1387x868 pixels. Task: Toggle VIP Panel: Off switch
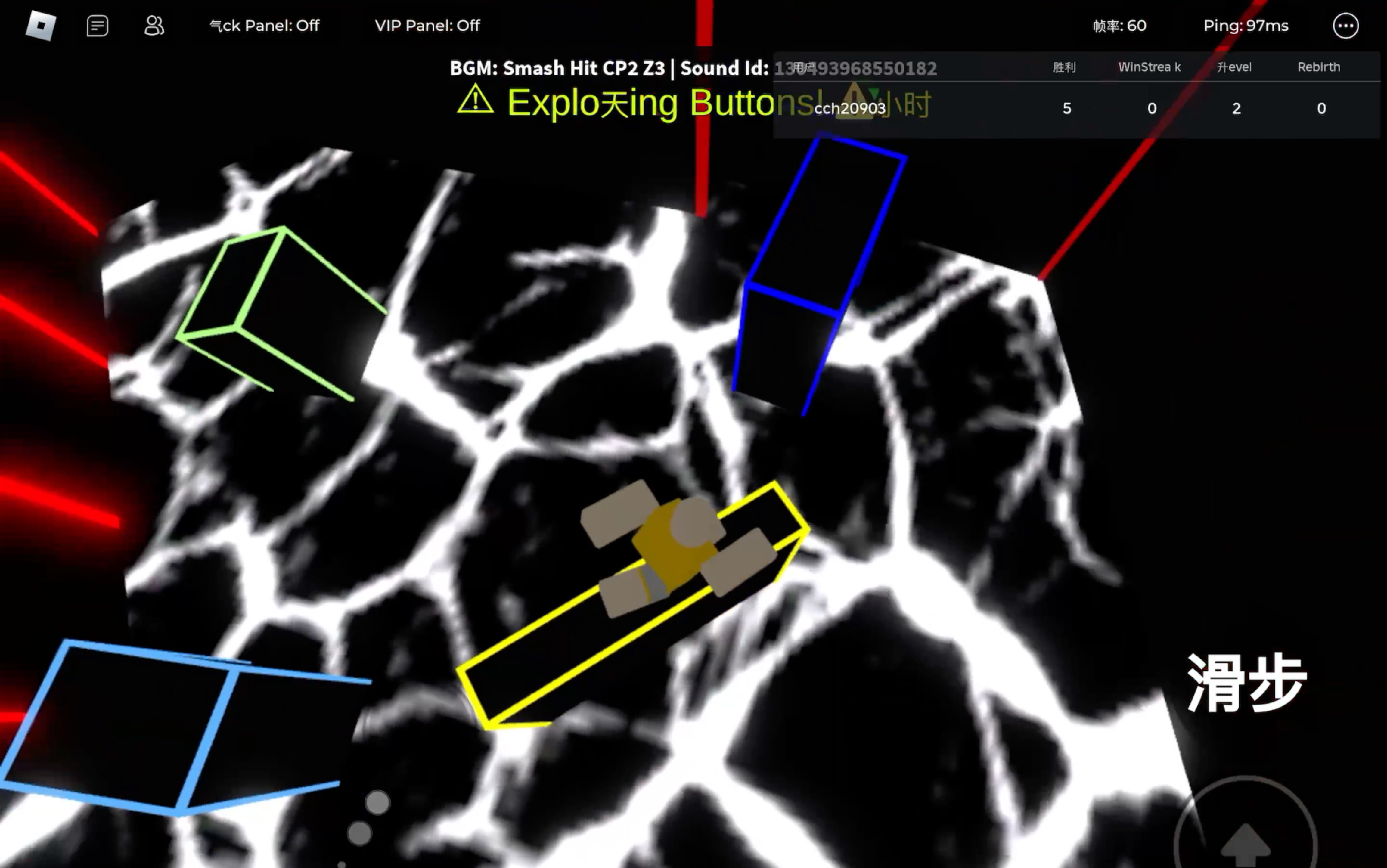click(427, 26)
